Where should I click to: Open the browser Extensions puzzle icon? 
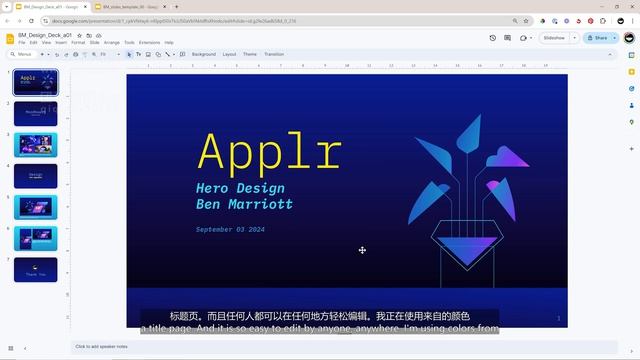pos(603,21)
